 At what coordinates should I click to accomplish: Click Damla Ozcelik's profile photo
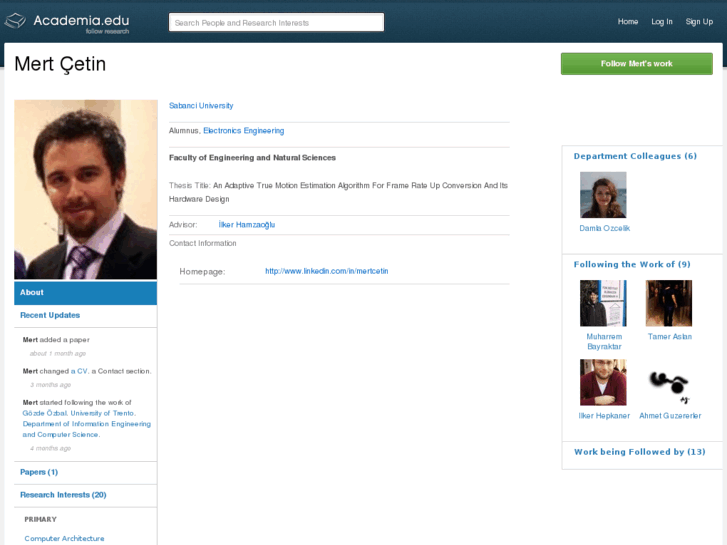603,195
